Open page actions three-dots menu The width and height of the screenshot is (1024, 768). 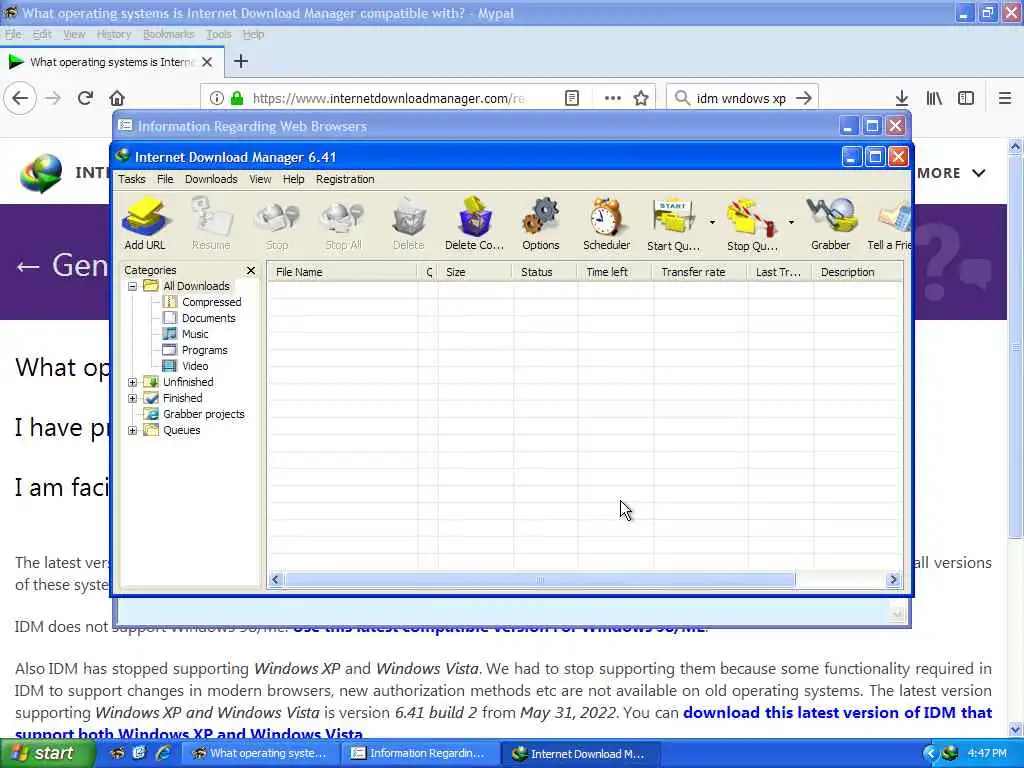[613, 98]
